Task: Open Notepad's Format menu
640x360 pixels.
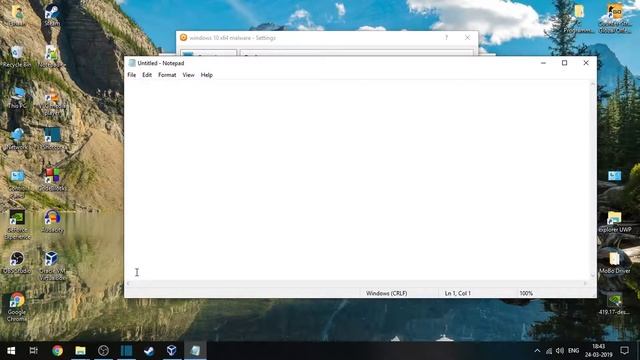Action: pyautogui.click(x=167, y=75)
